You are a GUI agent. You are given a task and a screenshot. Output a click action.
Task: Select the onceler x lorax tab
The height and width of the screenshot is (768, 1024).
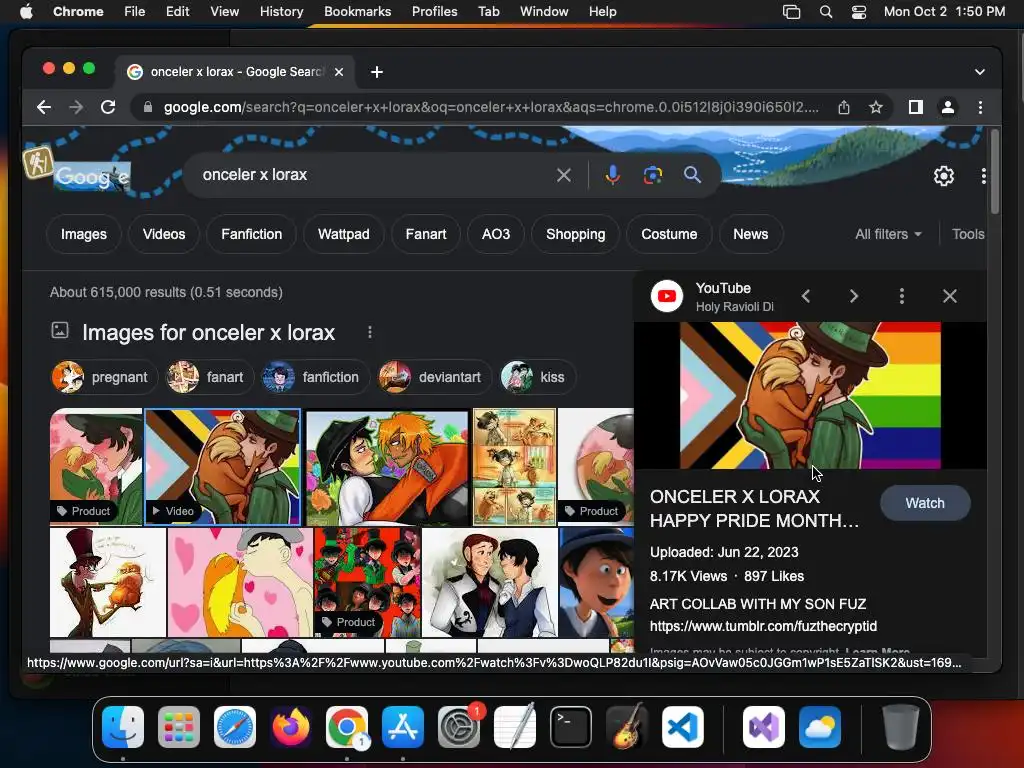click(235, 72)
